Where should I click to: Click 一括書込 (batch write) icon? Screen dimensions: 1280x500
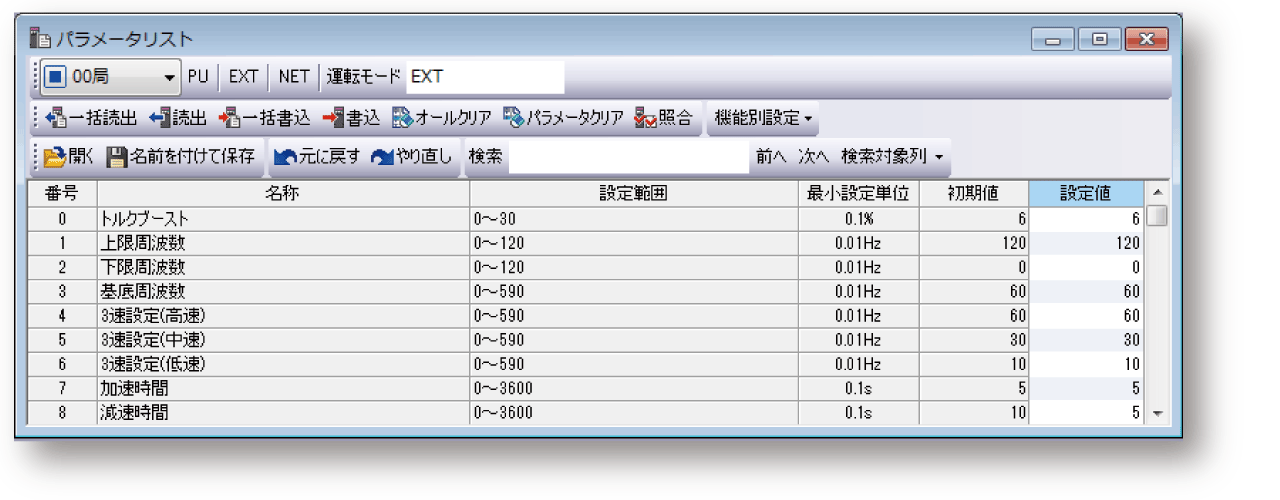[229, 118]
